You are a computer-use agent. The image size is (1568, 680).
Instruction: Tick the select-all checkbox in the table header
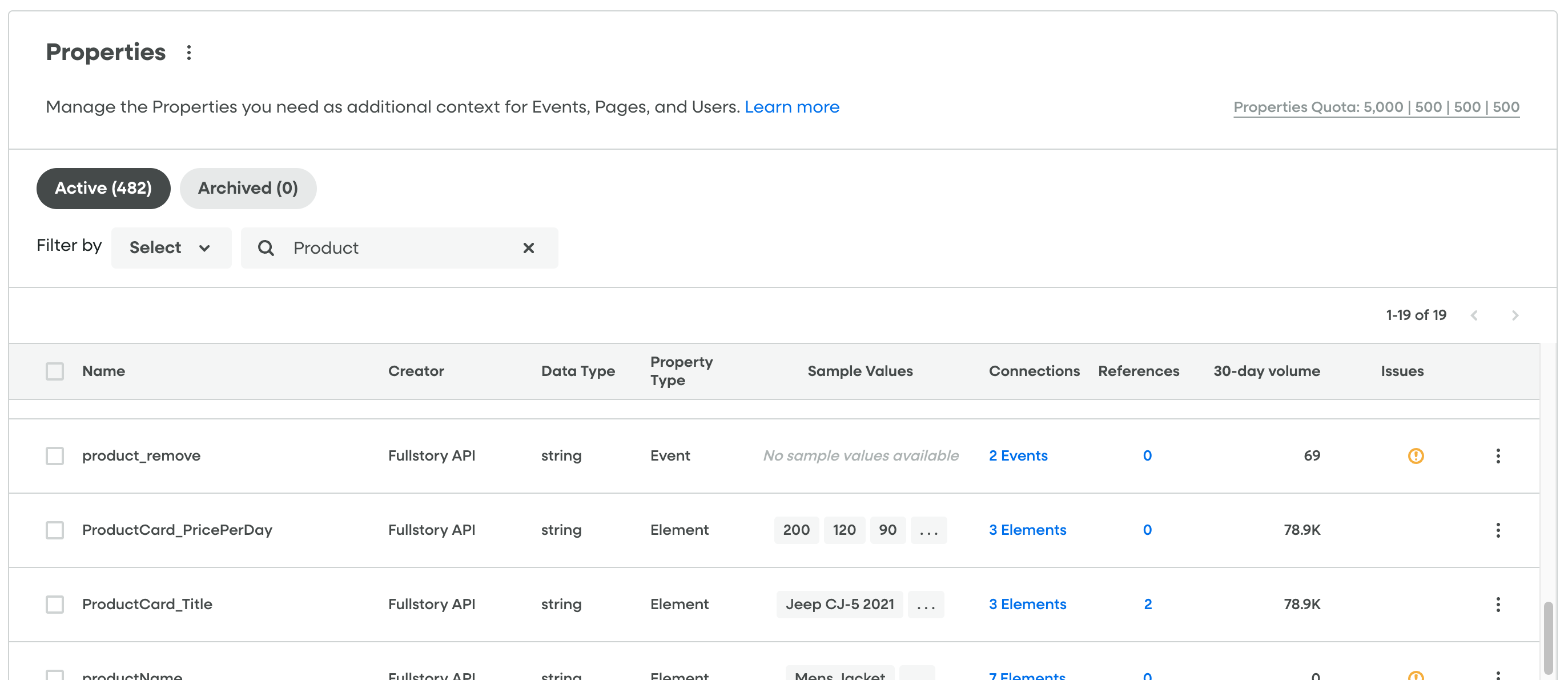click(55, 371)
